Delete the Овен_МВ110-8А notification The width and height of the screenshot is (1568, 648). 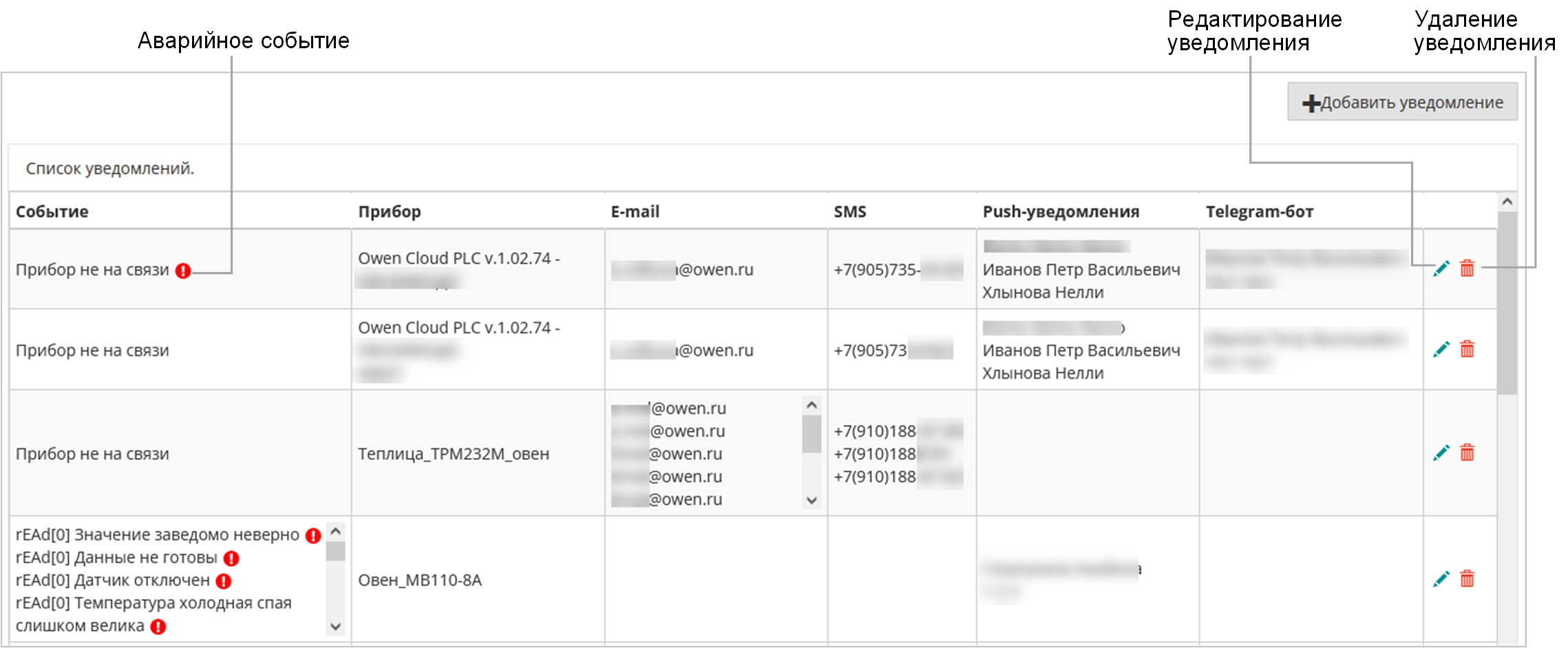1467,578
